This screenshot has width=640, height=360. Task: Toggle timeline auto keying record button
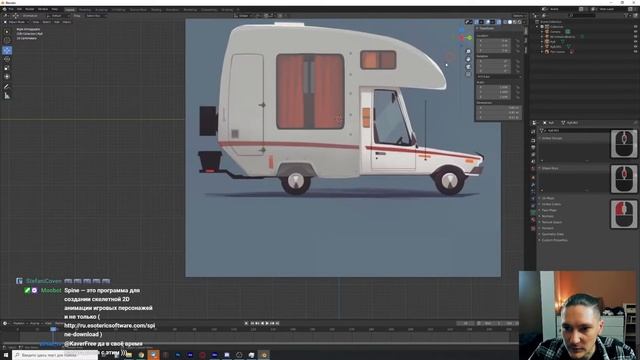[x=246, y=323]
